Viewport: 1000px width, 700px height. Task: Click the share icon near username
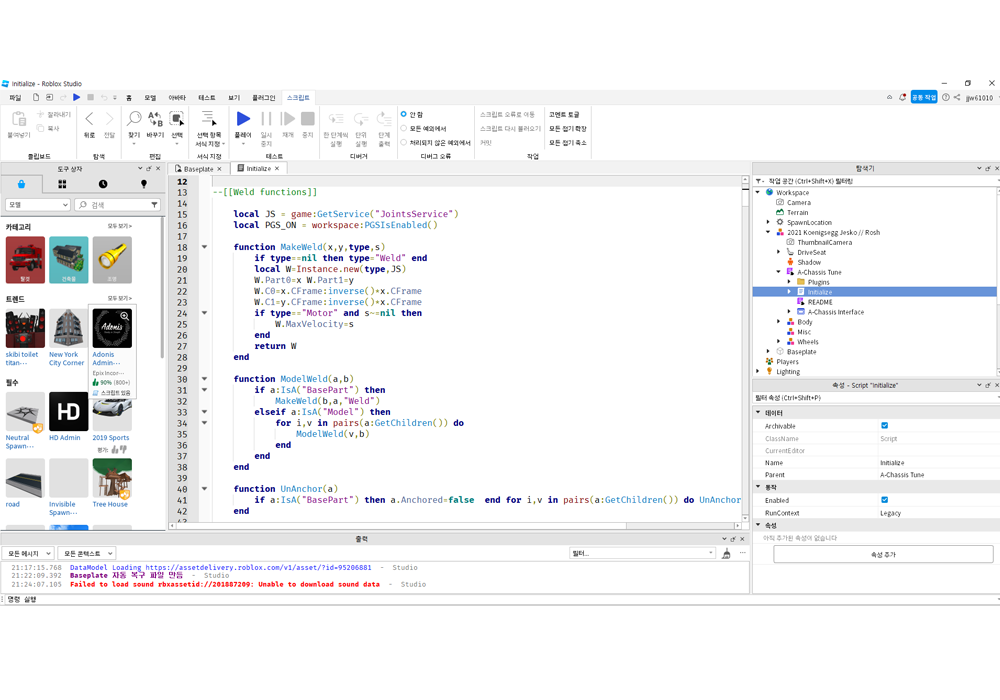point(957,98)
